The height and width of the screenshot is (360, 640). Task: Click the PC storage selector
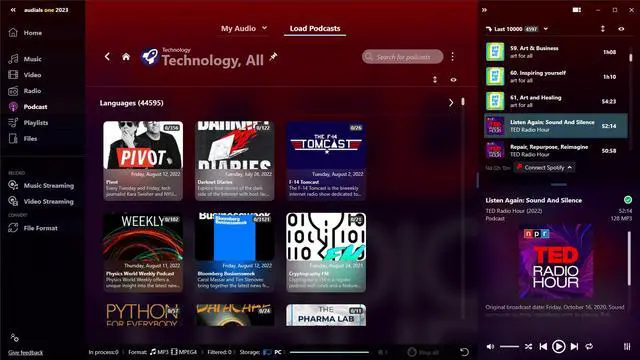tap(273, 352)
